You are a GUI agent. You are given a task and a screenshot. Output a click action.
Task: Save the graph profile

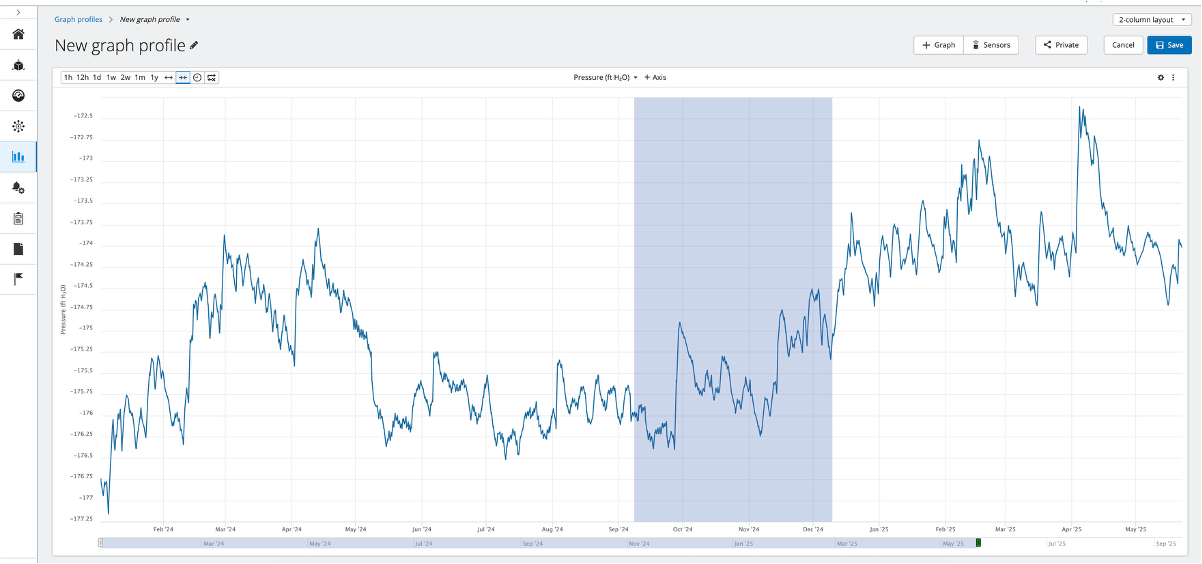1169,45
